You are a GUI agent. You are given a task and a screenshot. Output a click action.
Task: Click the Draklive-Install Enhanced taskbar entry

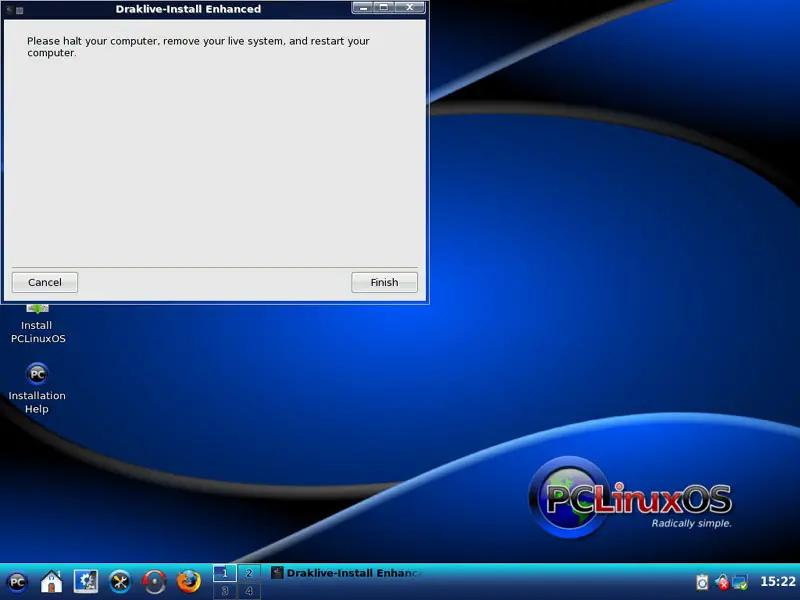pos(346,573)
